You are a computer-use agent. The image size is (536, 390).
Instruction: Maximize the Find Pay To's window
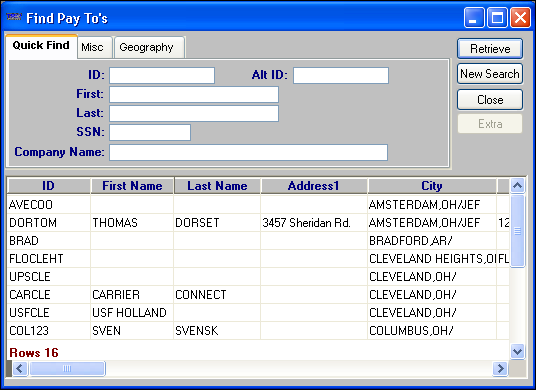point(497,17)
